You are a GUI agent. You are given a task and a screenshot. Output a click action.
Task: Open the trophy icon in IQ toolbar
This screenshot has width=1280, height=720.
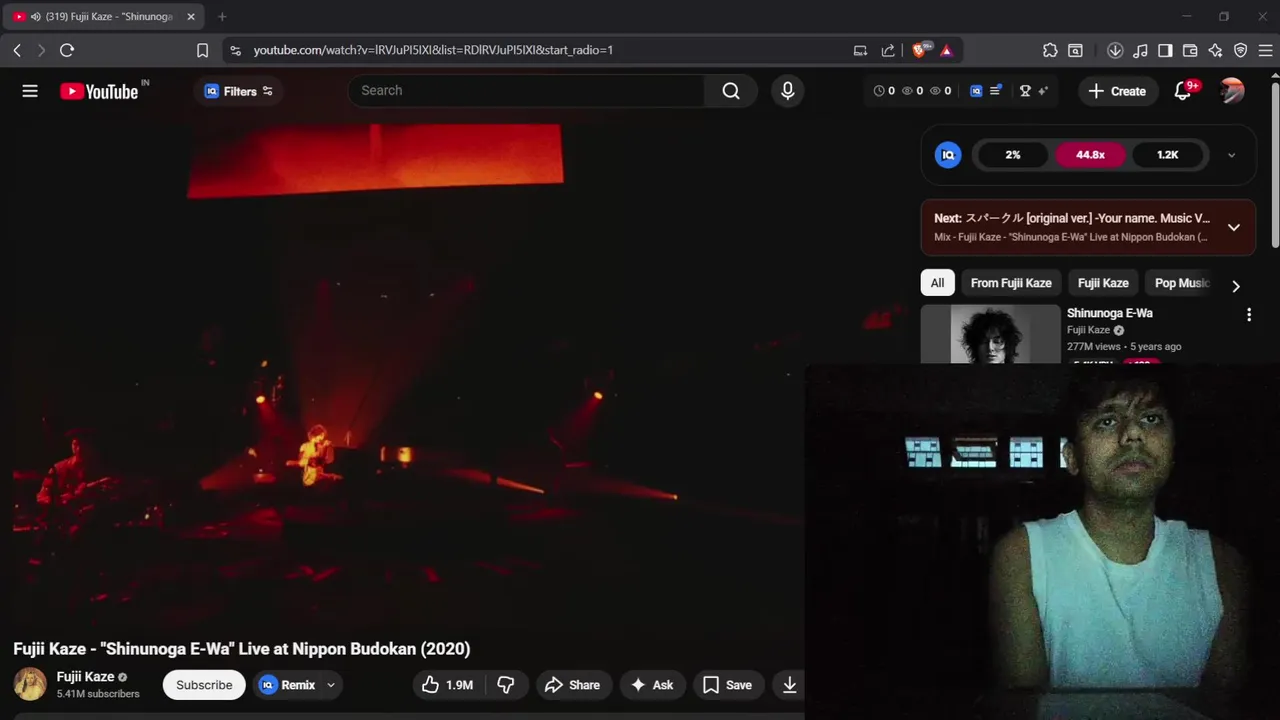(x=1025, y=91)
